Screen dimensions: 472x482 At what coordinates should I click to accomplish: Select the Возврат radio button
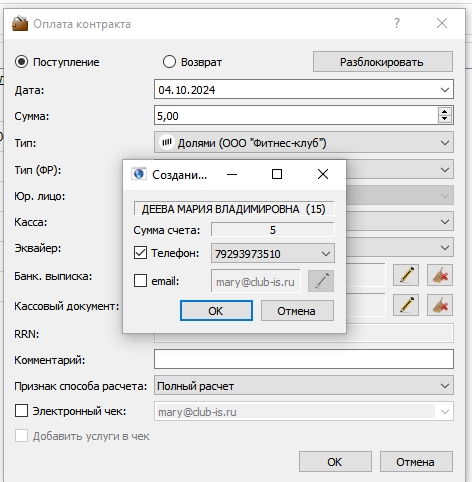tap(169, 62)
